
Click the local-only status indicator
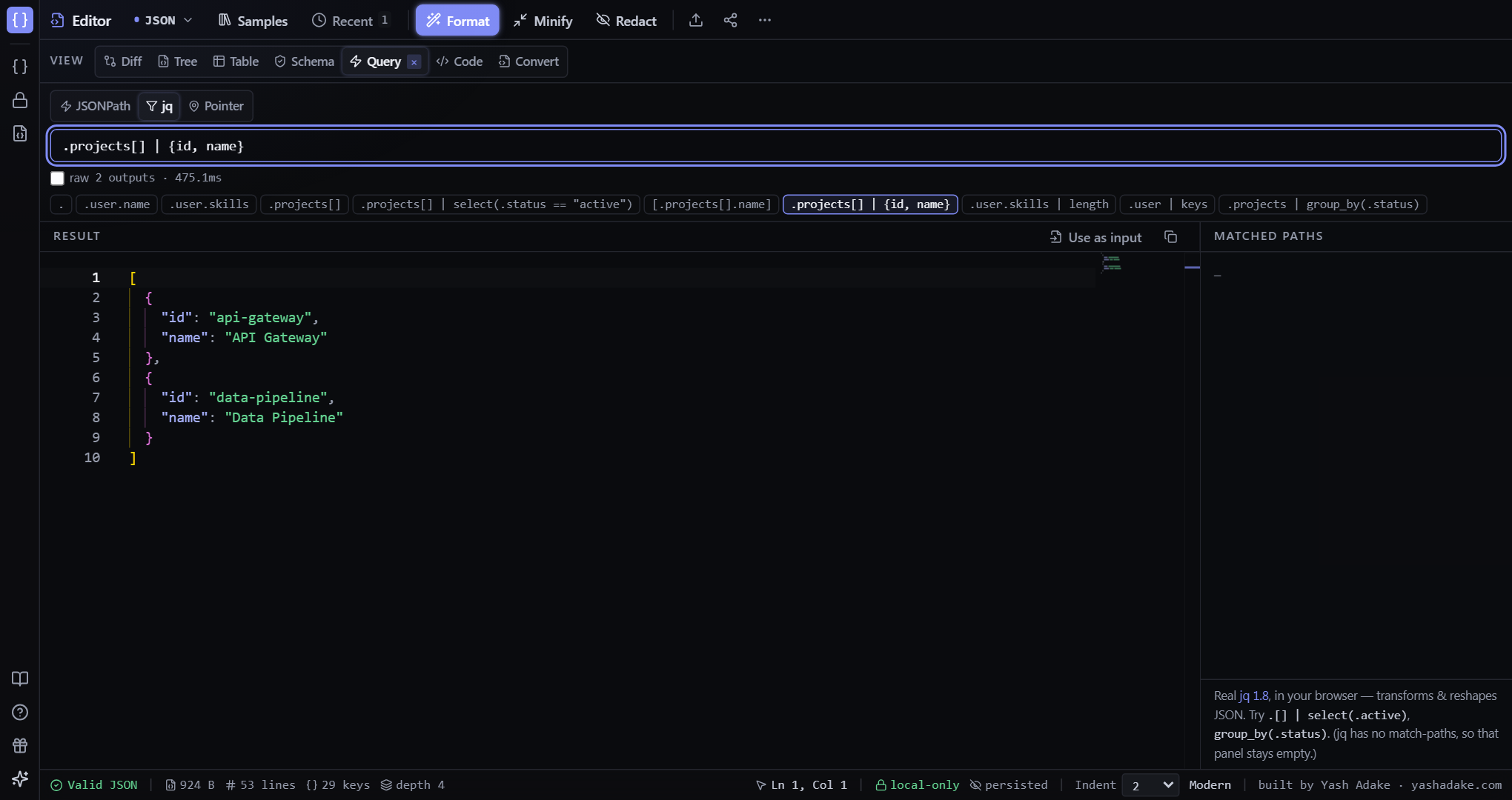point(918,785)
